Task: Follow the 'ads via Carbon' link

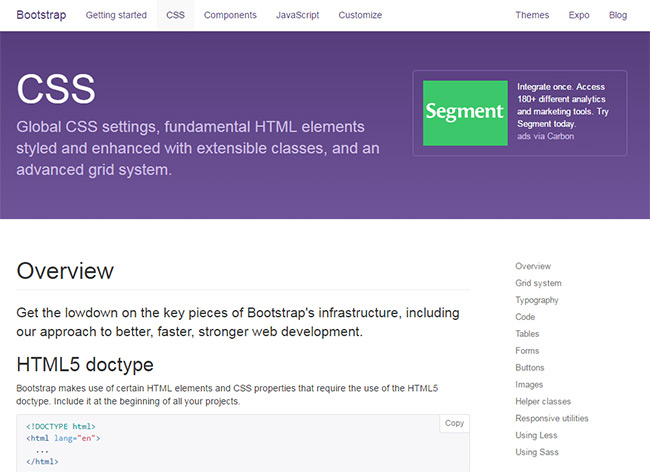Action: (546, 136)
